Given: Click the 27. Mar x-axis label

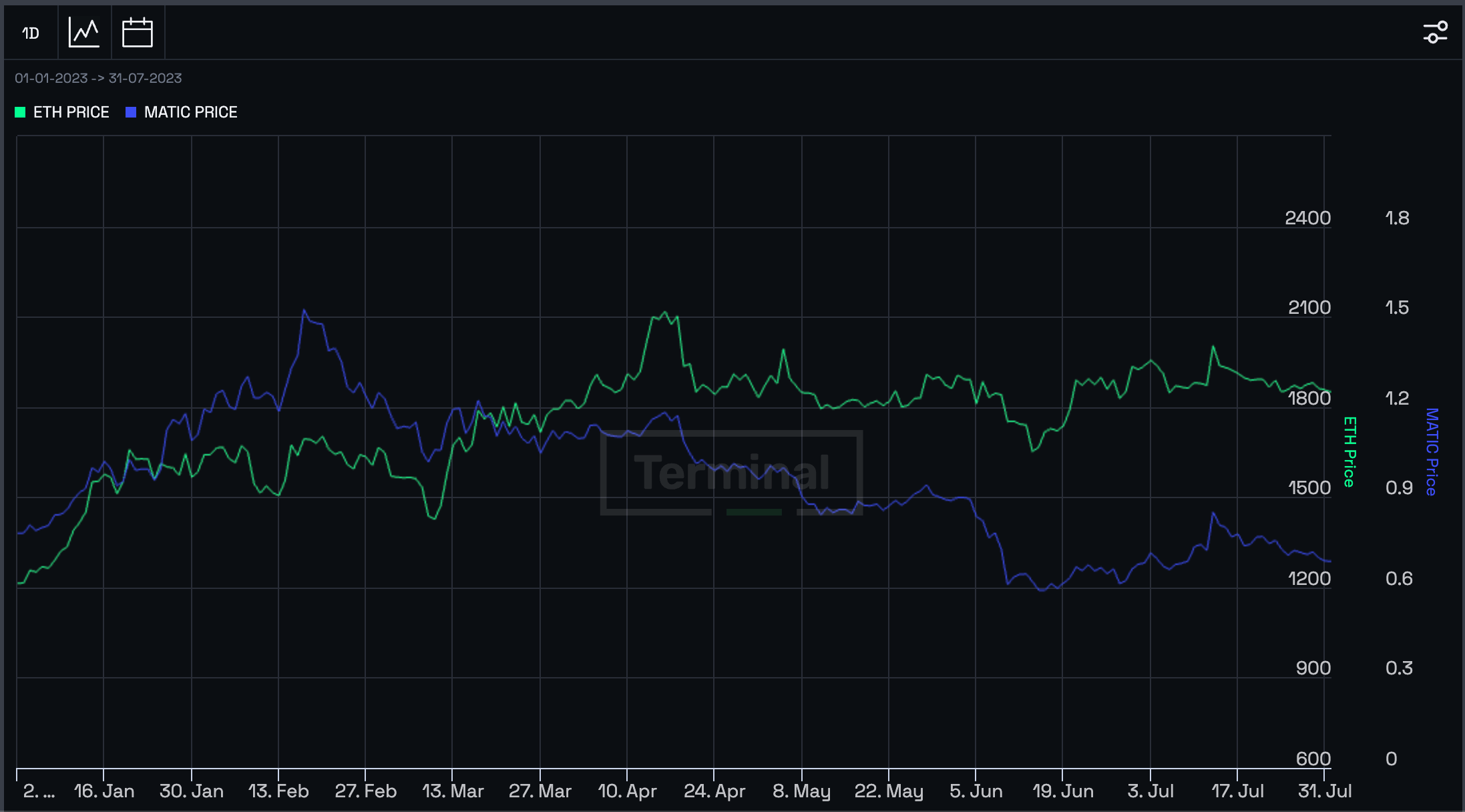Looking at the screenshot, I should pyautogui.click(x=540, y=791).
